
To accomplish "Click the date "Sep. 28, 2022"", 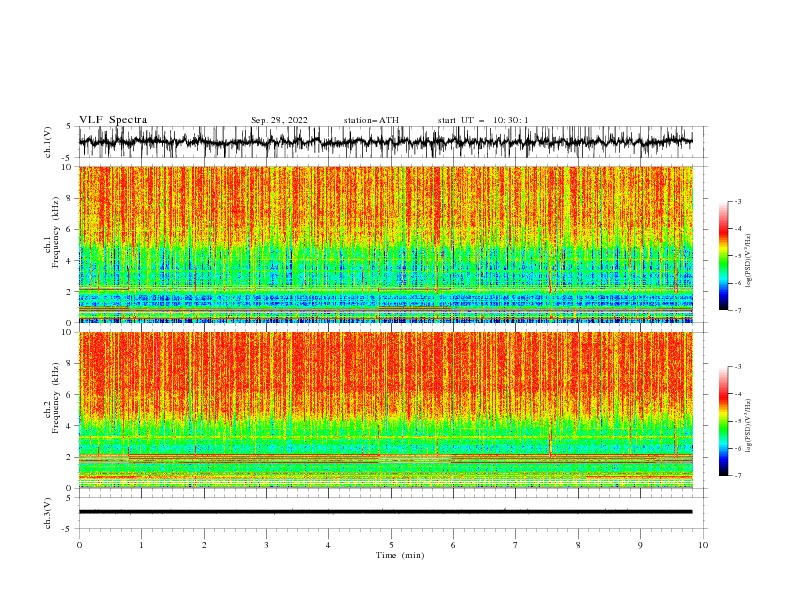I will coord(279,120).
